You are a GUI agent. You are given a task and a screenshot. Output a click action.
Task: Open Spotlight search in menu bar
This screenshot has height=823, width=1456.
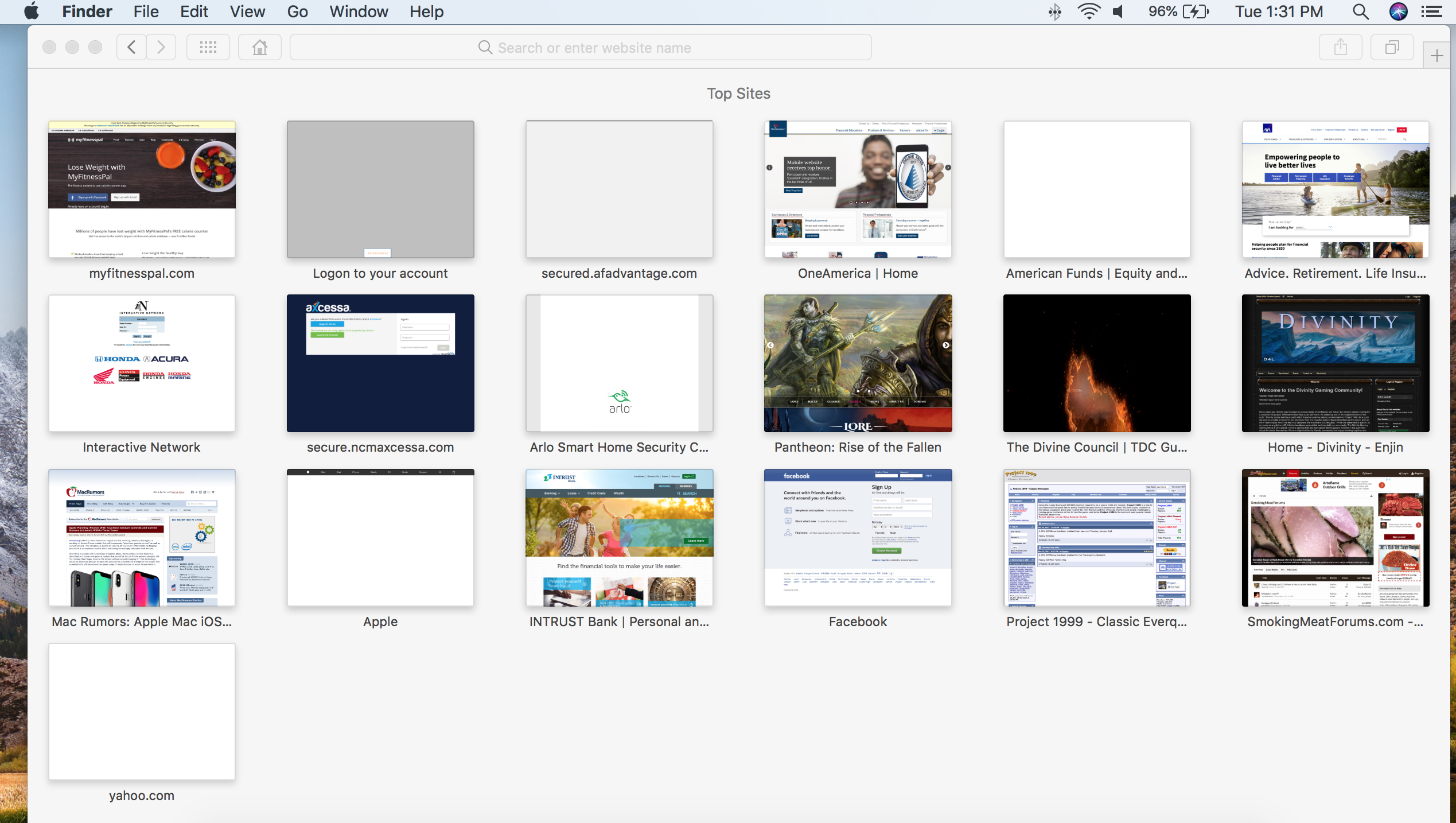coord(1361,11)
